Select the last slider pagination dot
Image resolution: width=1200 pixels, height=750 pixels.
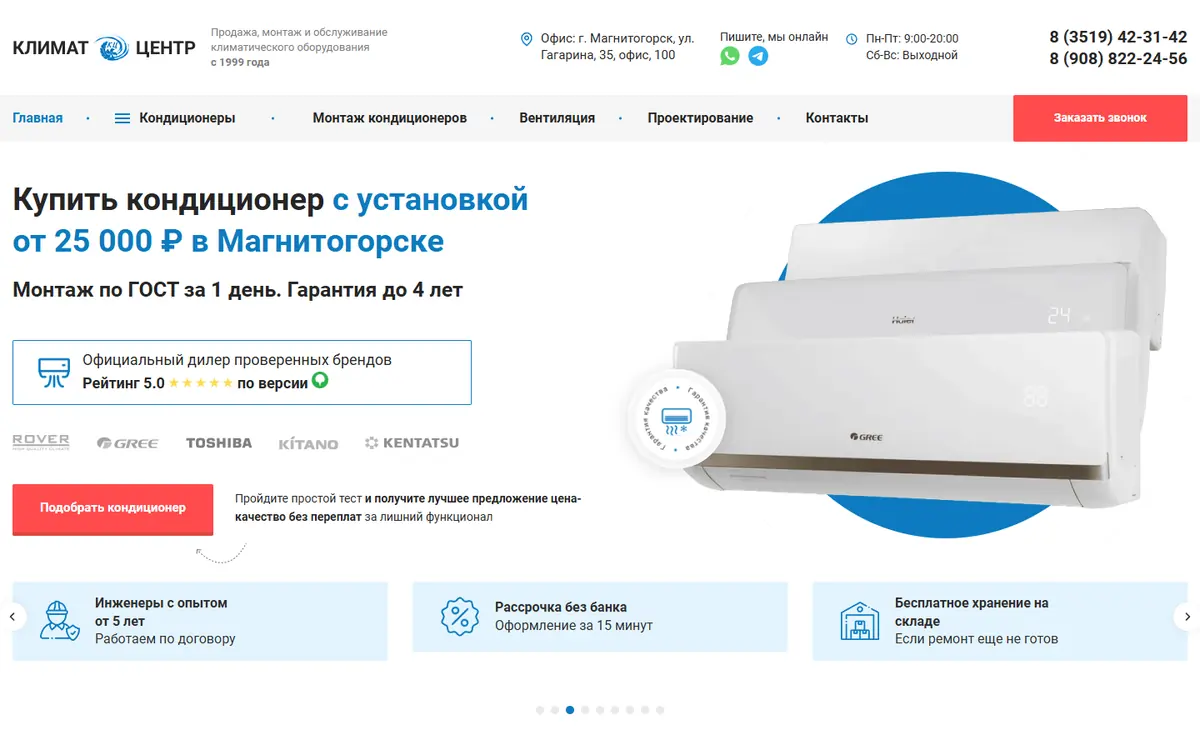(x=660, y=710)
